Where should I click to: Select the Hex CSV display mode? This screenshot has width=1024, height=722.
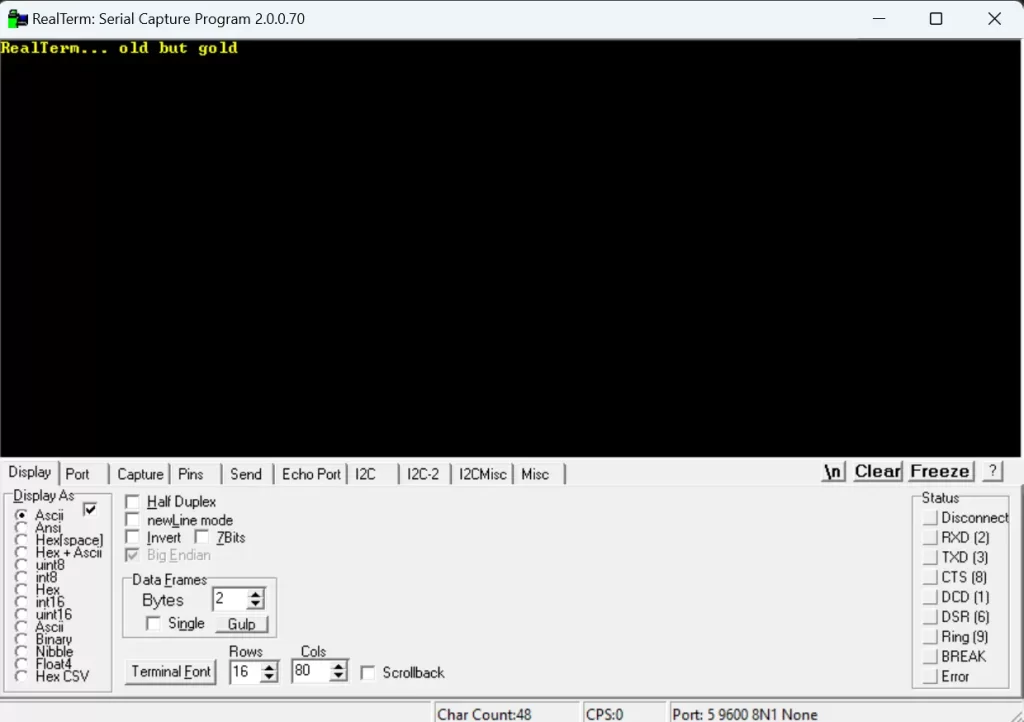coord(22,676)
